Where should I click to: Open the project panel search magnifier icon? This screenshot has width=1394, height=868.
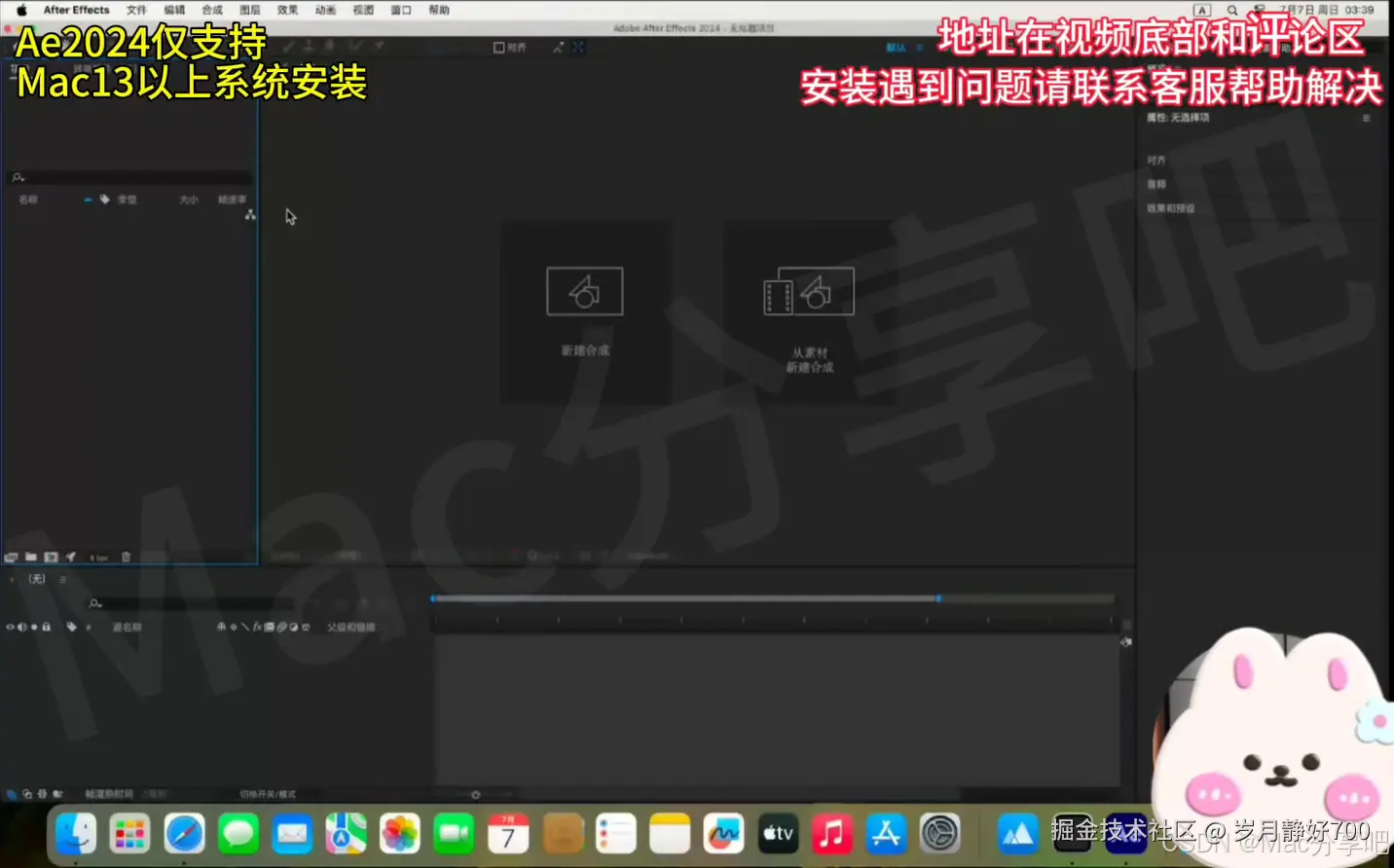click(16, 177)
